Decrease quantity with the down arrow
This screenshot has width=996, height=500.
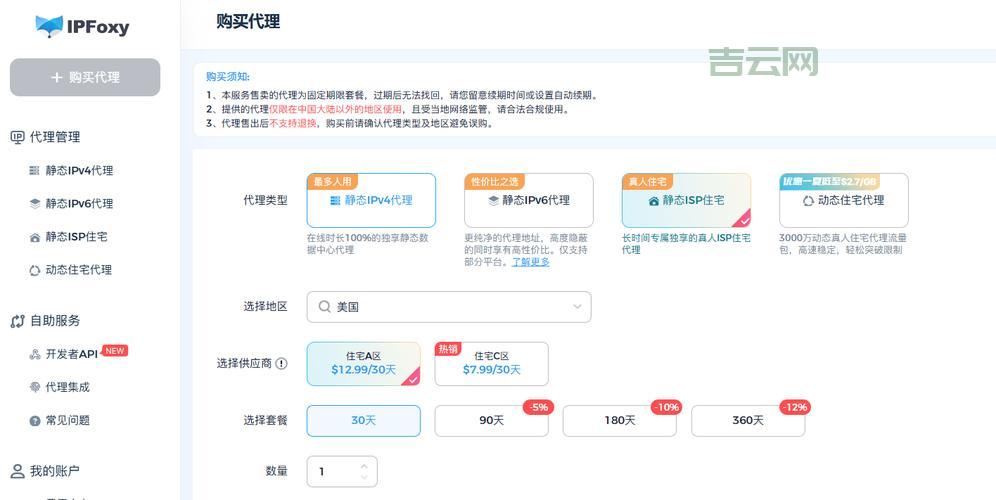364,476
